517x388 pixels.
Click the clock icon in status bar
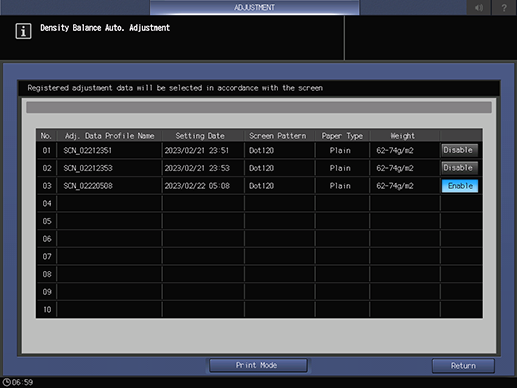(x=7, y=382)
